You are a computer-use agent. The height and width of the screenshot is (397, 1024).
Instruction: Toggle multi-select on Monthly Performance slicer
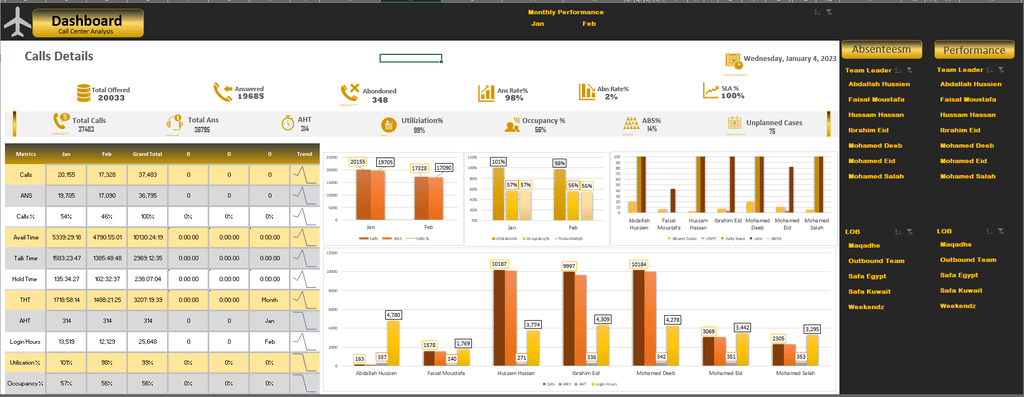click(818, 12)
